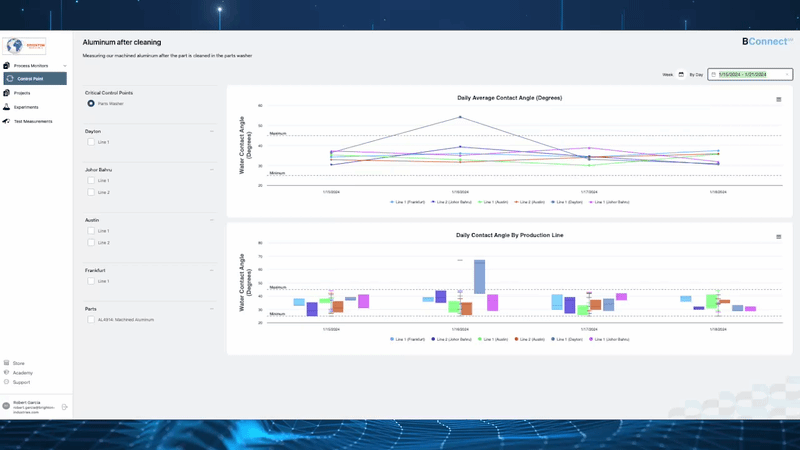Click 'Daily Average Contact Angle (Degrees)' chart title
The image size is (800, 450).
(x=510, y=98)
